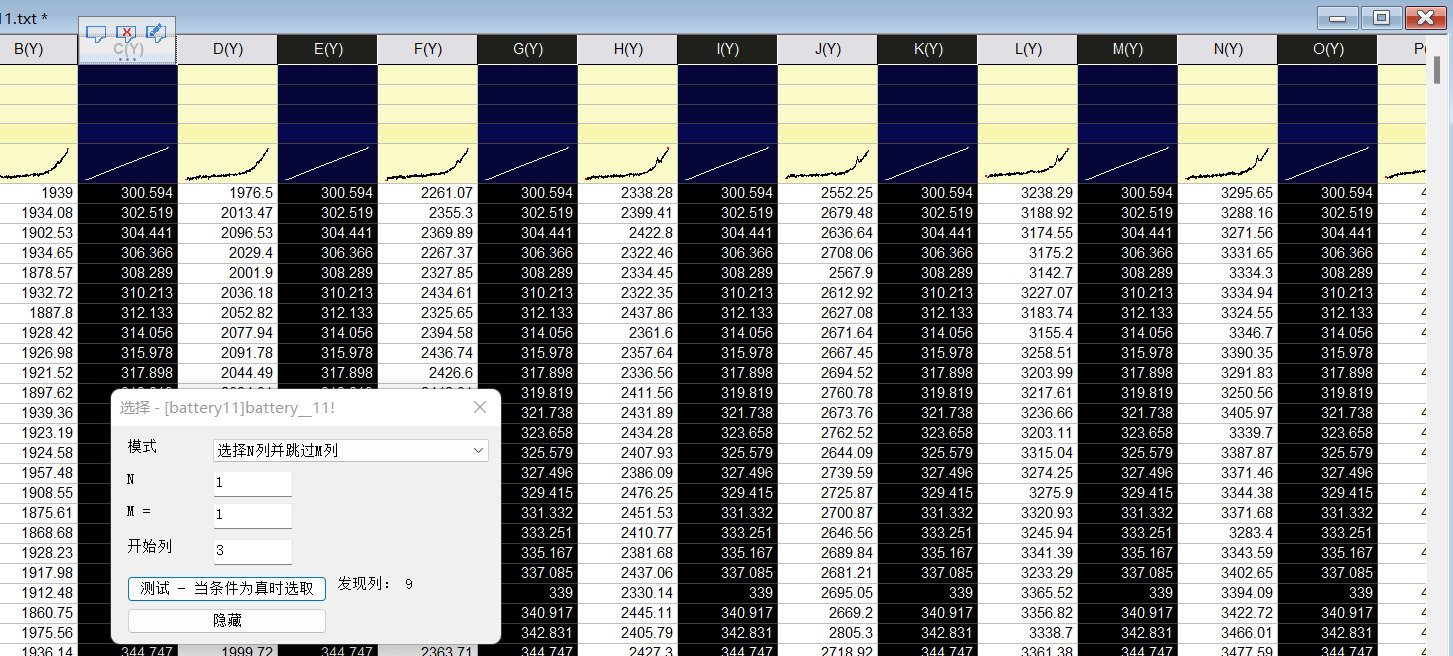Click the edit comment pencil icon
The height and width of the screenshot is (656, 1453).
[156, 33]
